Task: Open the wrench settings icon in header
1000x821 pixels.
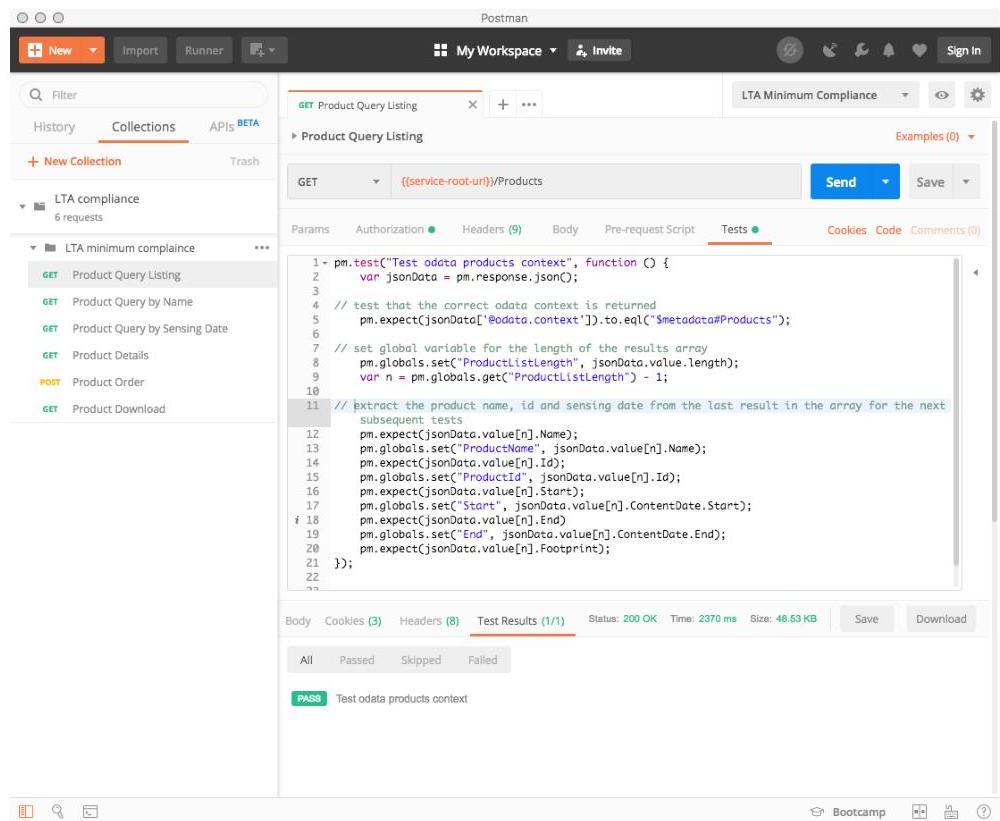Action: (861, 50)
